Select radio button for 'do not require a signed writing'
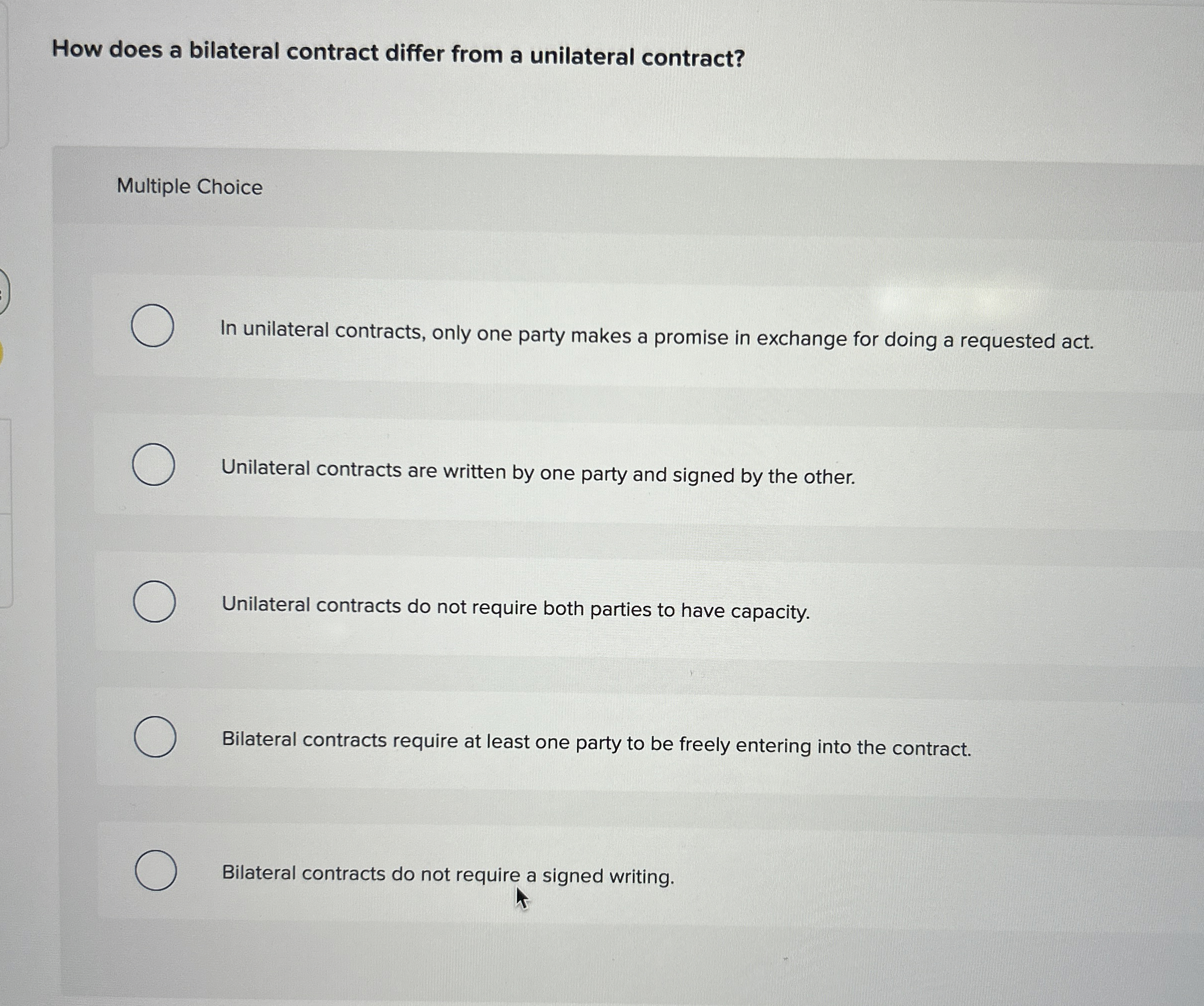Viewport: 1204px width, 1006px height. point(156,871)
